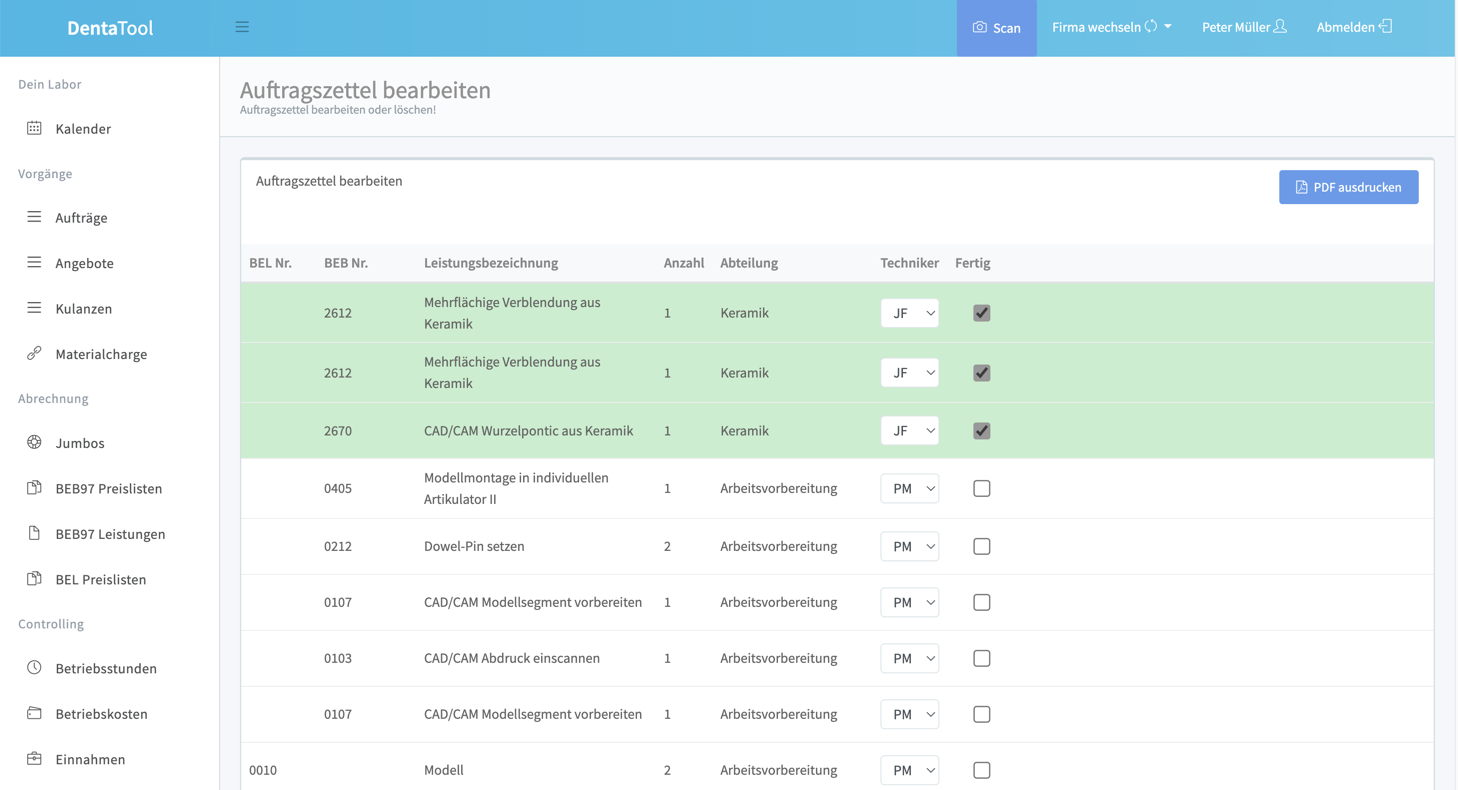Click the document icon beside BEB97 Leistungen
Screen dimensions: 1458x790
coord(34,533)
